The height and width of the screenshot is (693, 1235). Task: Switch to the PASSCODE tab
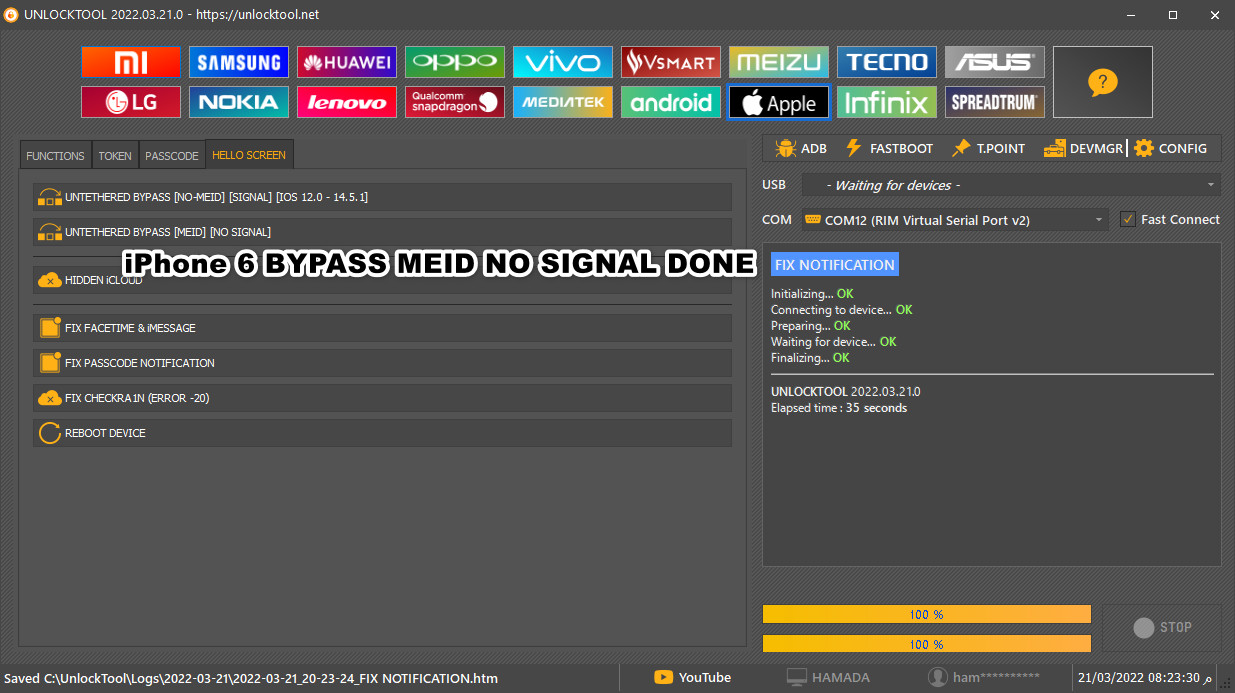coord(172,156)
